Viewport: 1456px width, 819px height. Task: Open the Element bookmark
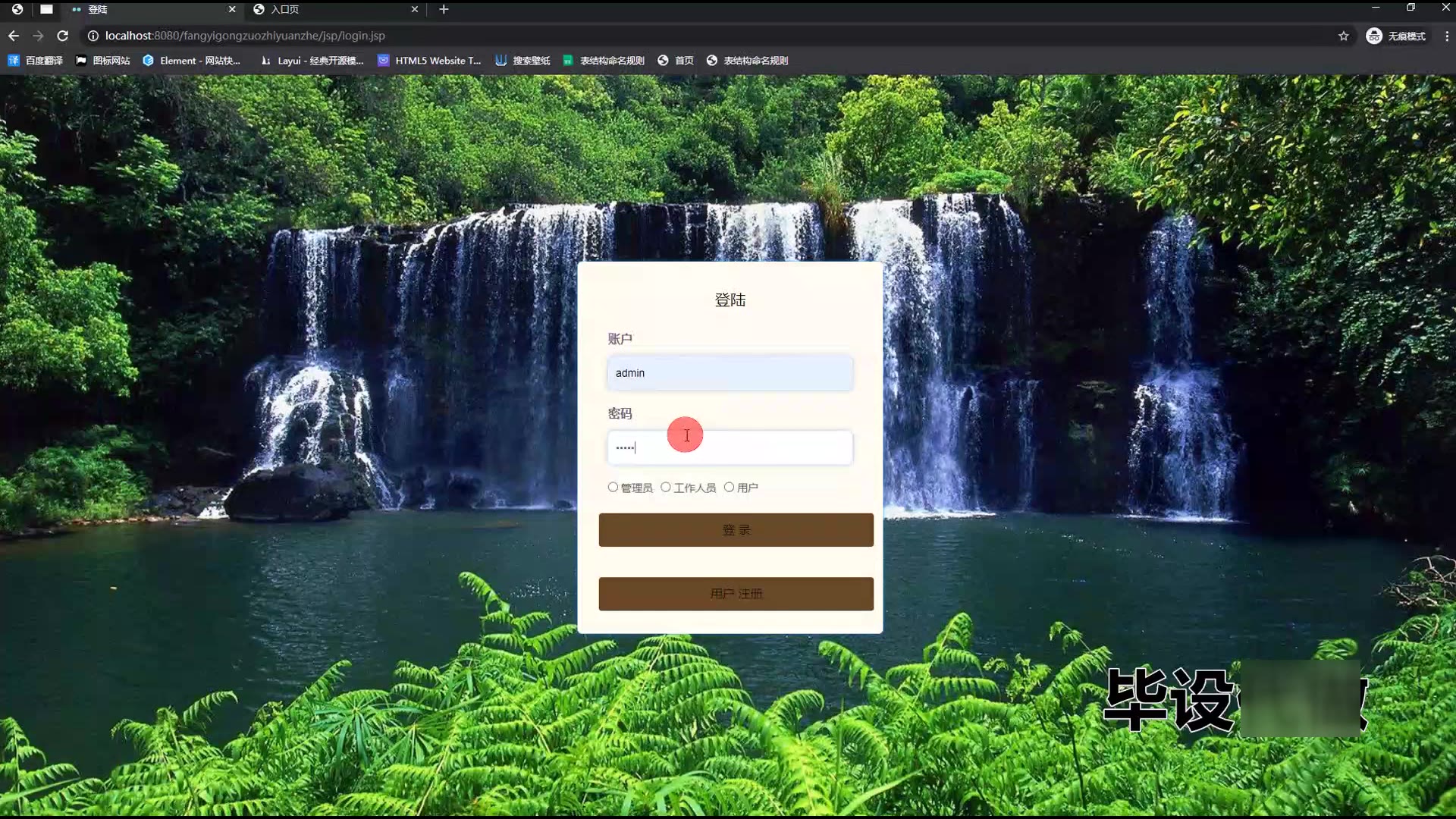click(191, 61)
